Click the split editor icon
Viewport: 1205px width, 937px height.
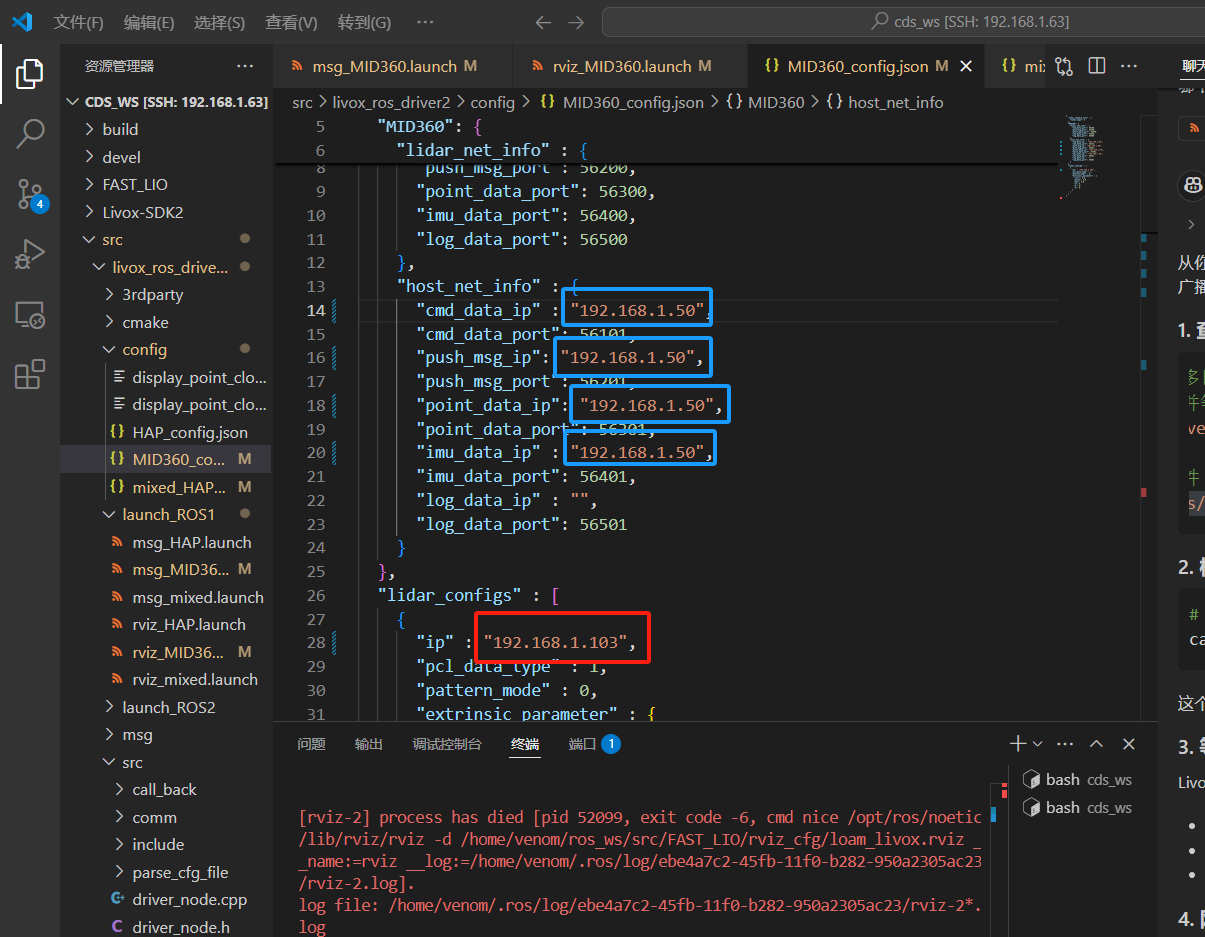(x=1097, y=66)
